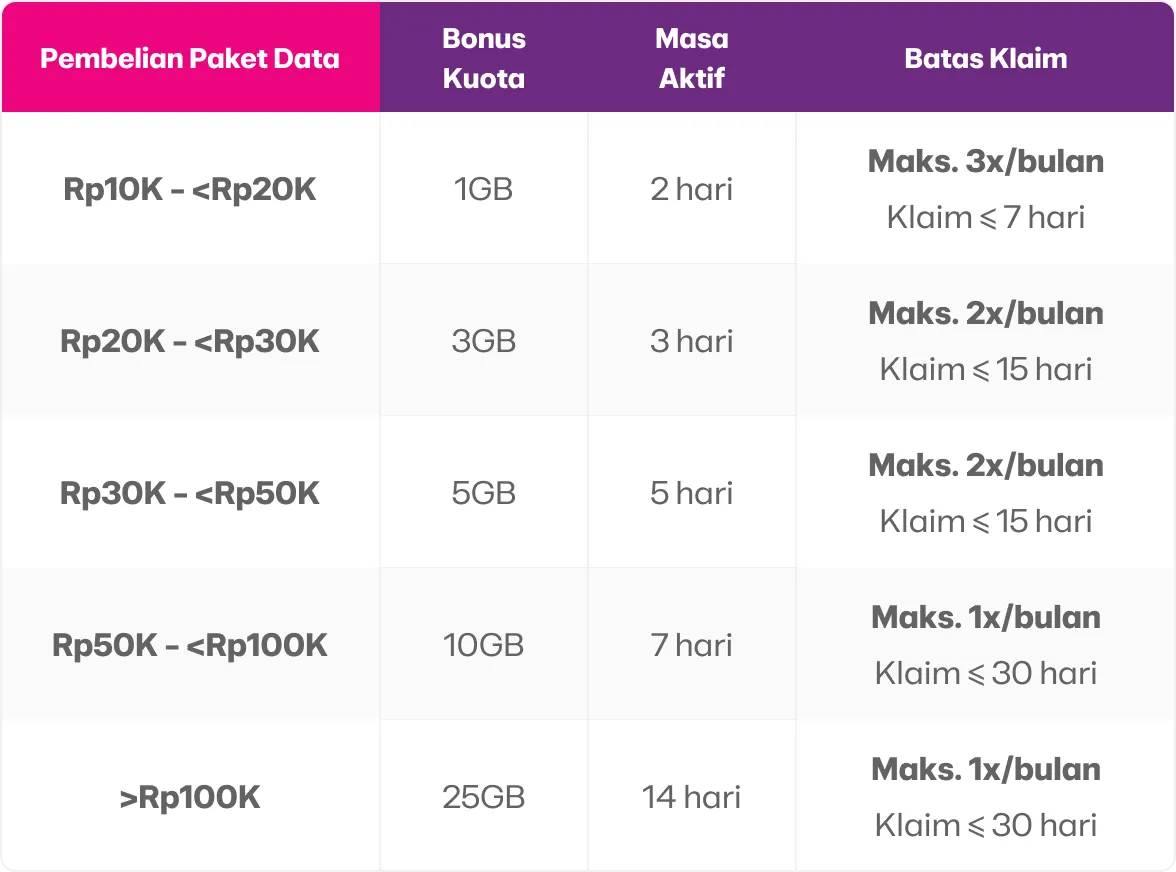1176x872 pixels.
Task: Click the Rp30K - <Rp50K price cell
Action: tap(190, 494)
